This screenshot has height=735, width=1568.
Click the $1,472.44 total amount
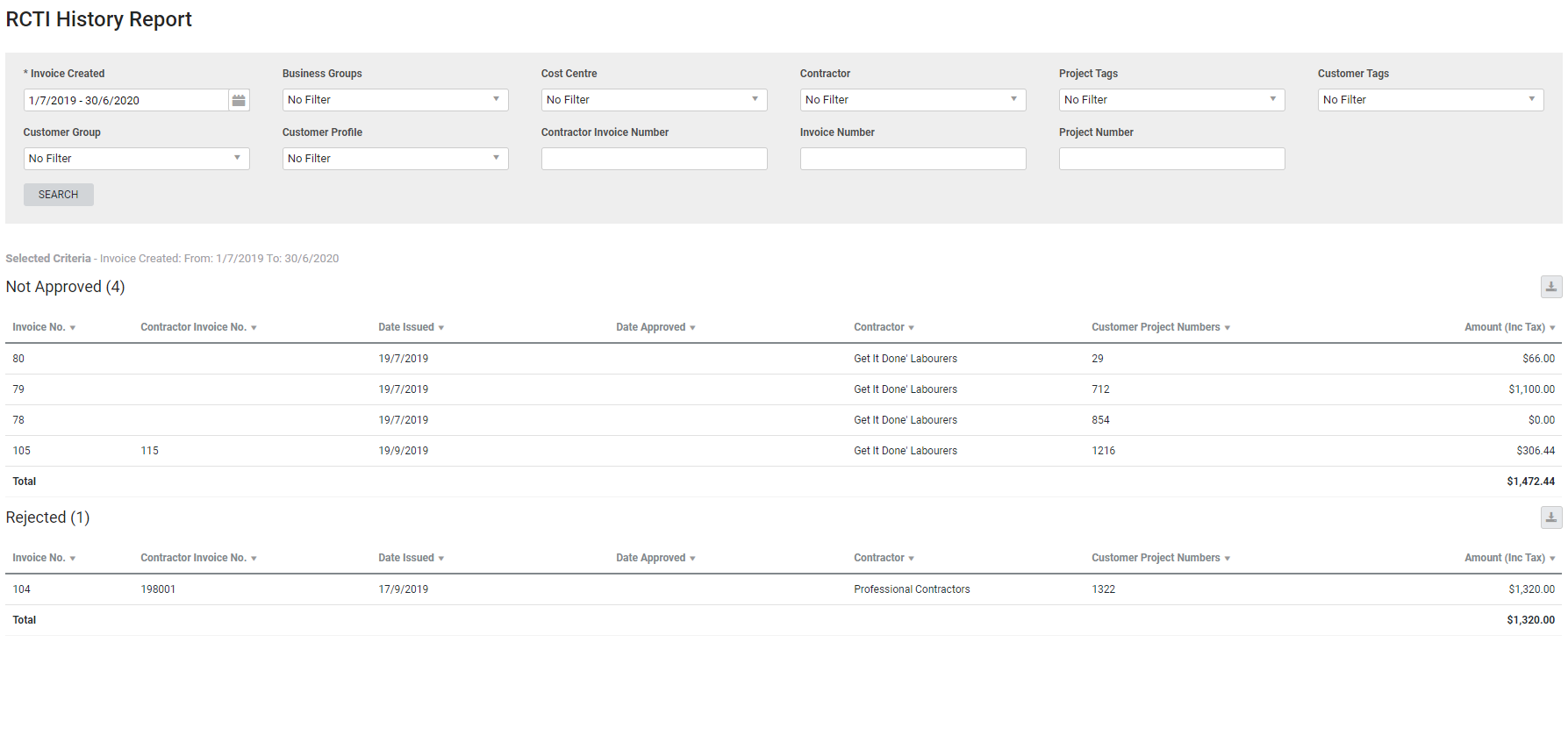point(1530,482)
